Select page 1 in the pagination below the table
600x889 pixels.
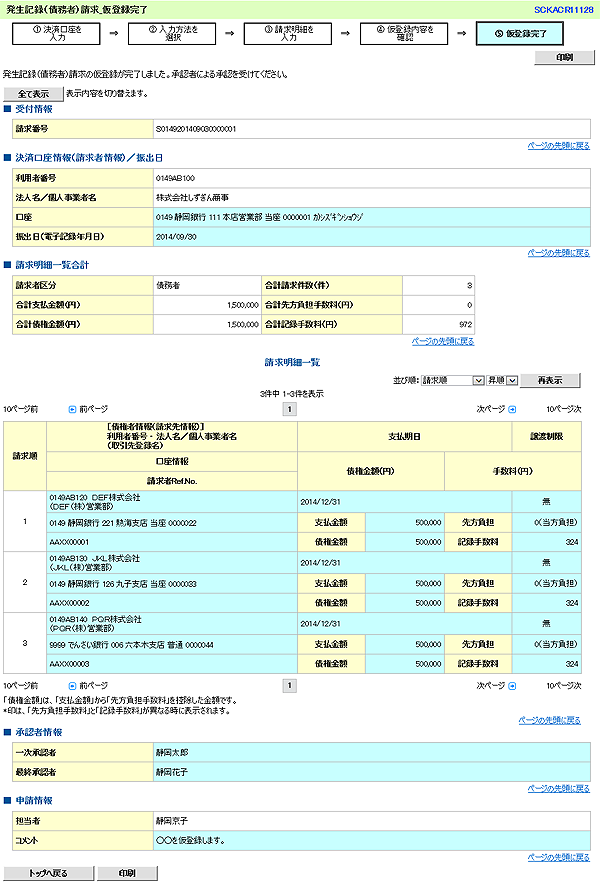point(290,686)
